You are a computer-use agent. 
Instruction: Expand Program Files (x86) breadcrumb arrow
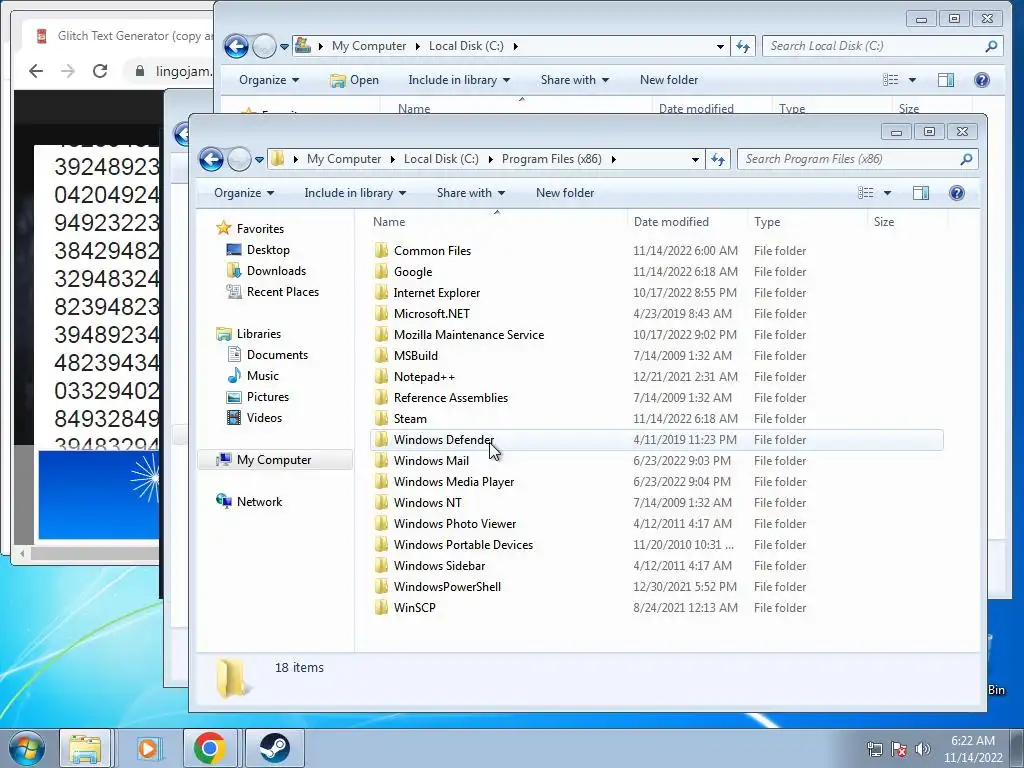coord(613,159)
